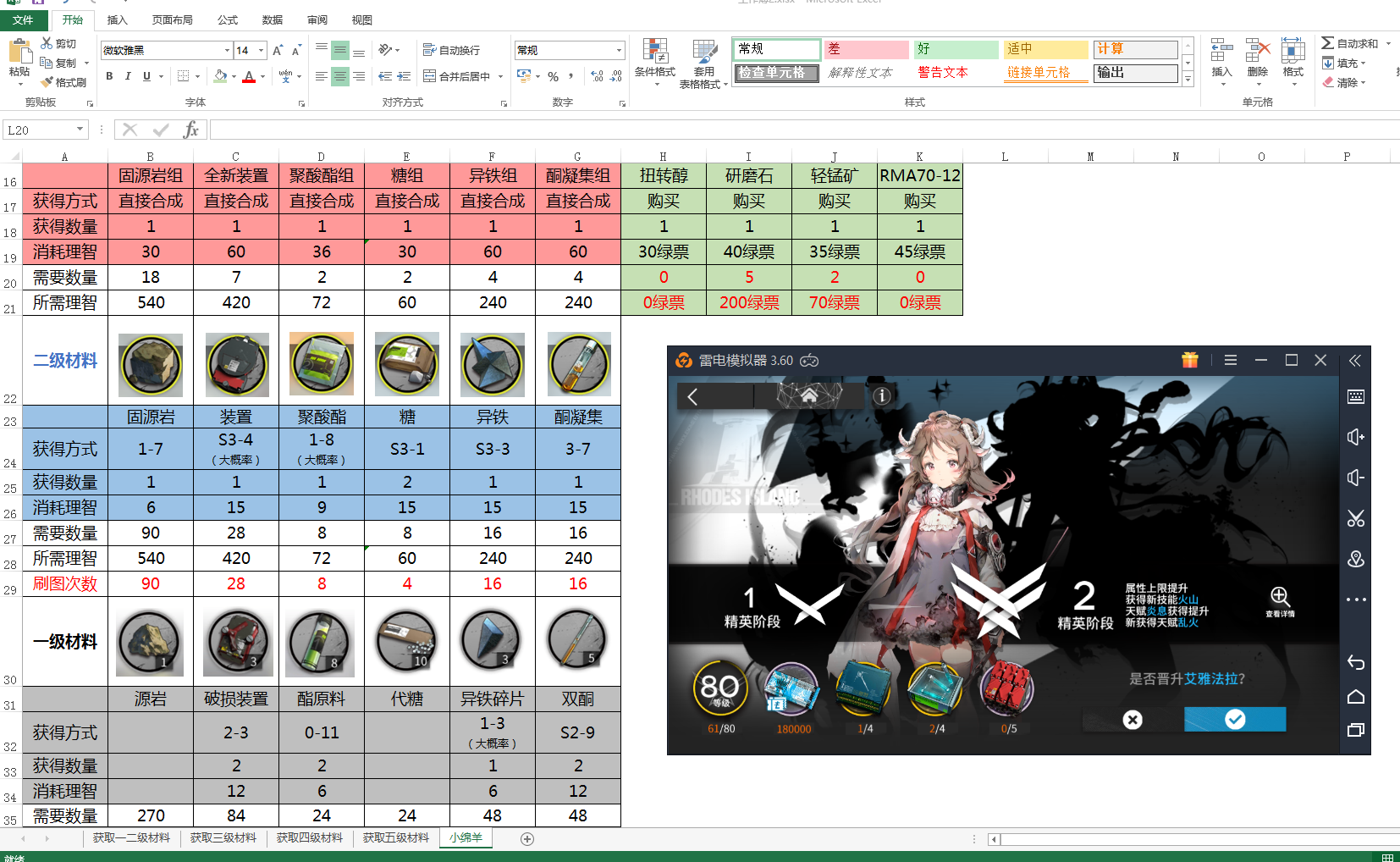Decrease font size with the smaller A icon
This screenshot has width=1400, height=862.
click(x=295, y=51)
